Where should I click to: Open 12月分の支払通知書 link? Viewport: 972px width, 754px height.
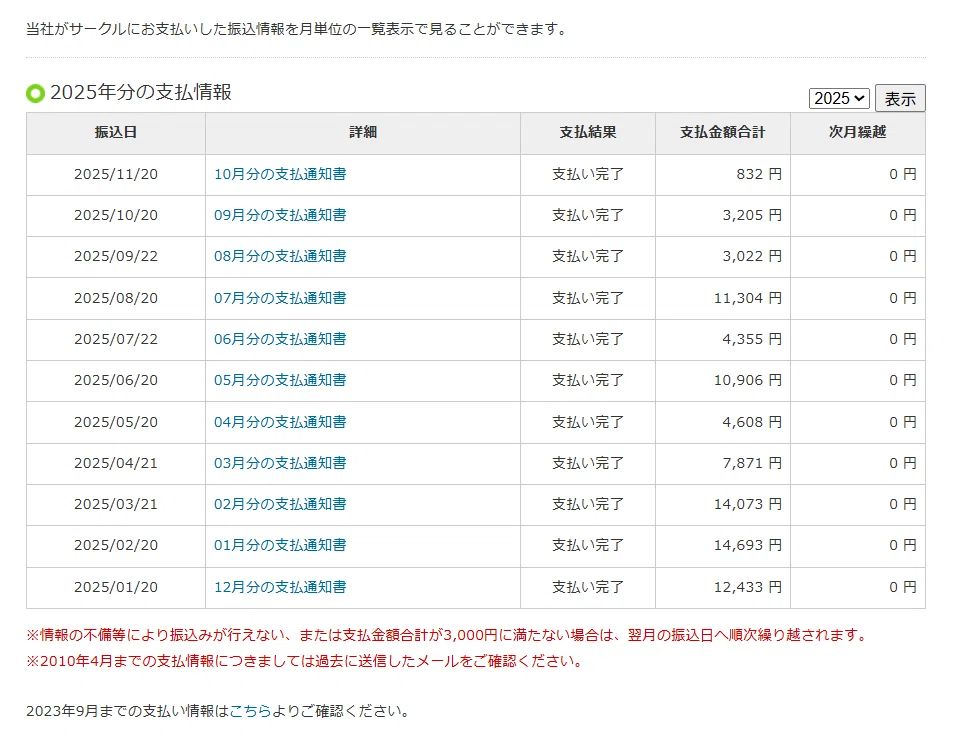tap(280, 587)
